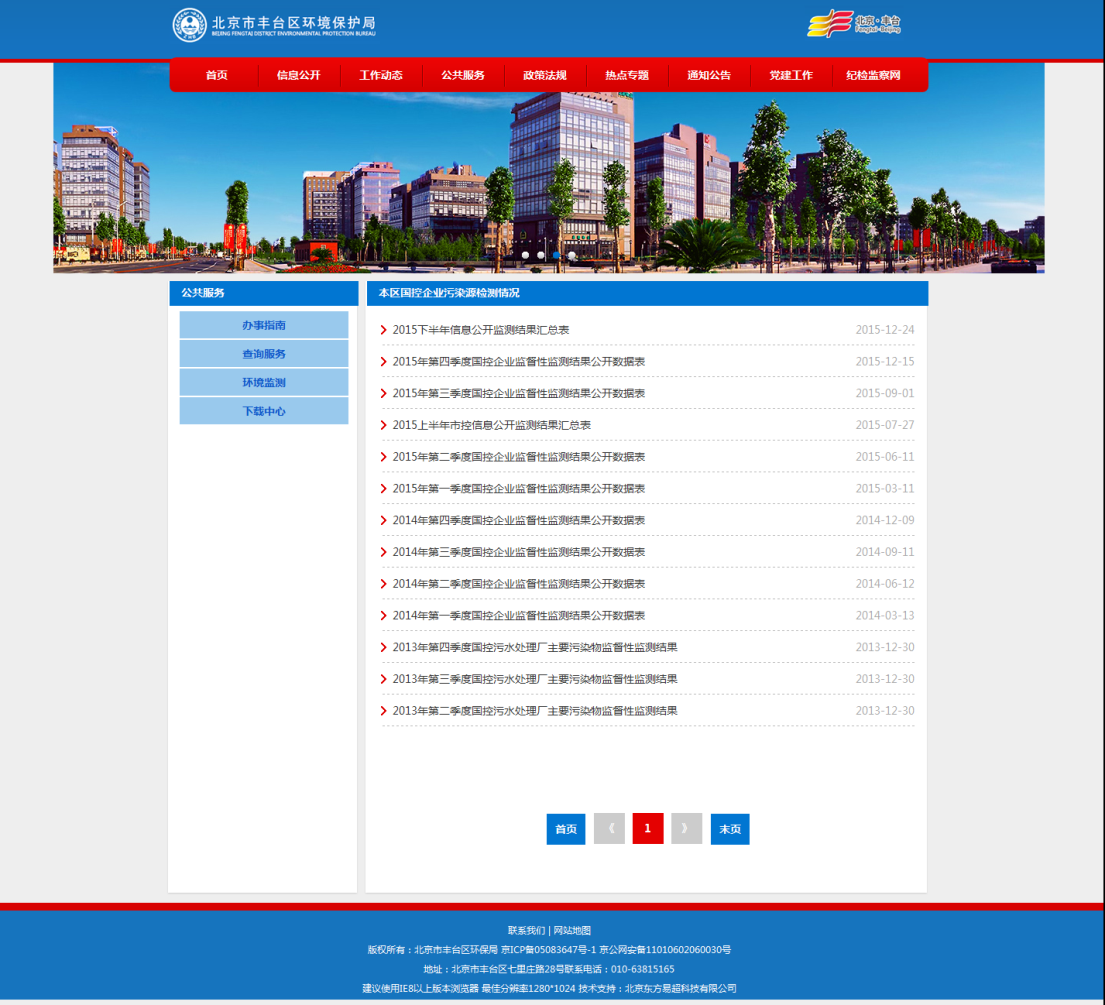Screen dimensions: 1105x1005
Task: Jump to last page 末页 button
Action: (x=730, y=829)
